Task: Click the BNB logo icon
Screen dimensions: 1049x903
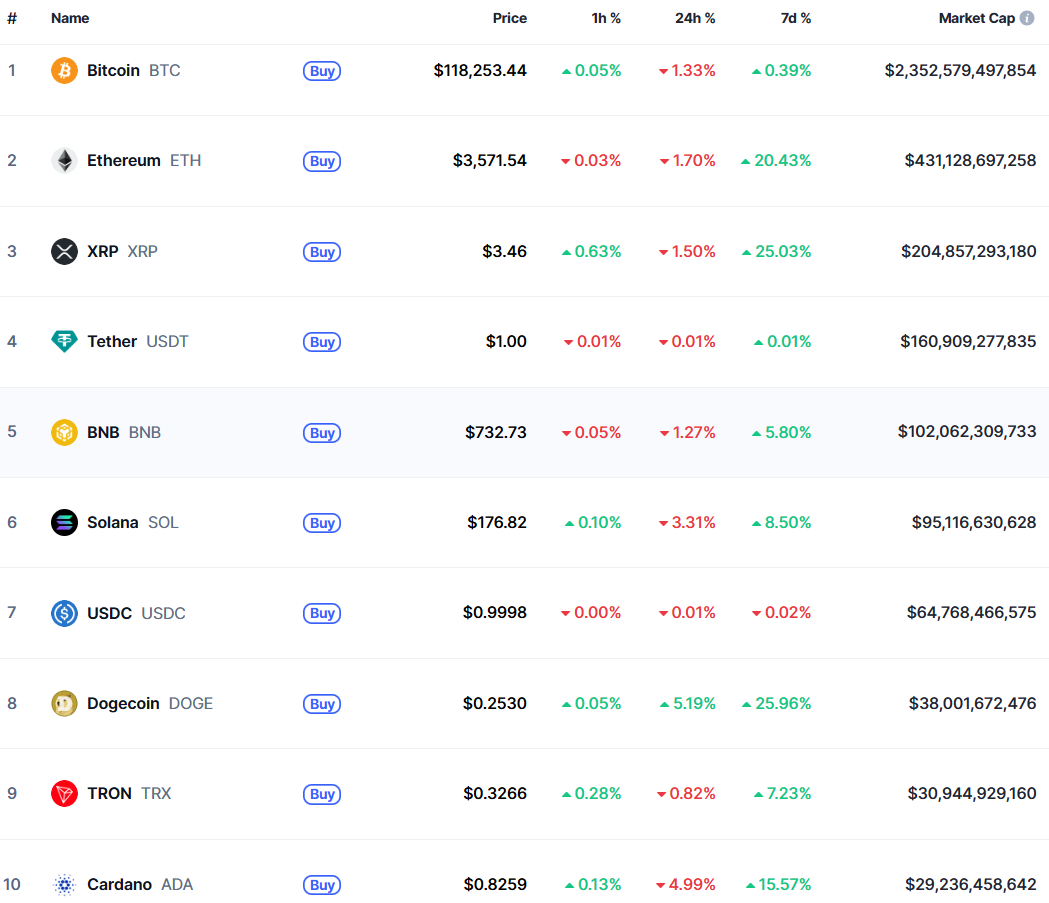Action: [64, 432]
